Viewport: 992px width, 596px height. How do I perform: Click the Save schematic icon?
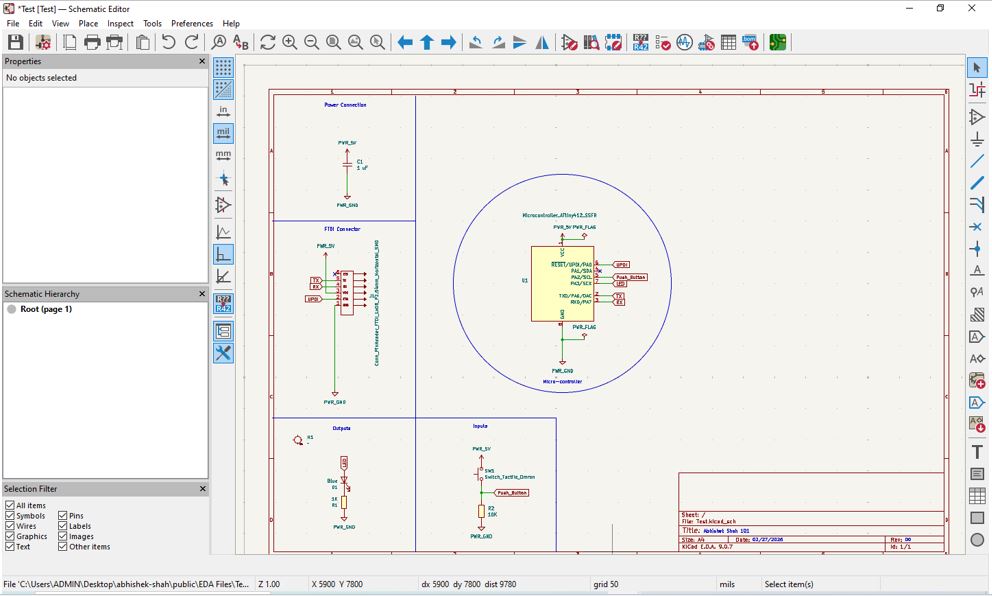point(15,42)
